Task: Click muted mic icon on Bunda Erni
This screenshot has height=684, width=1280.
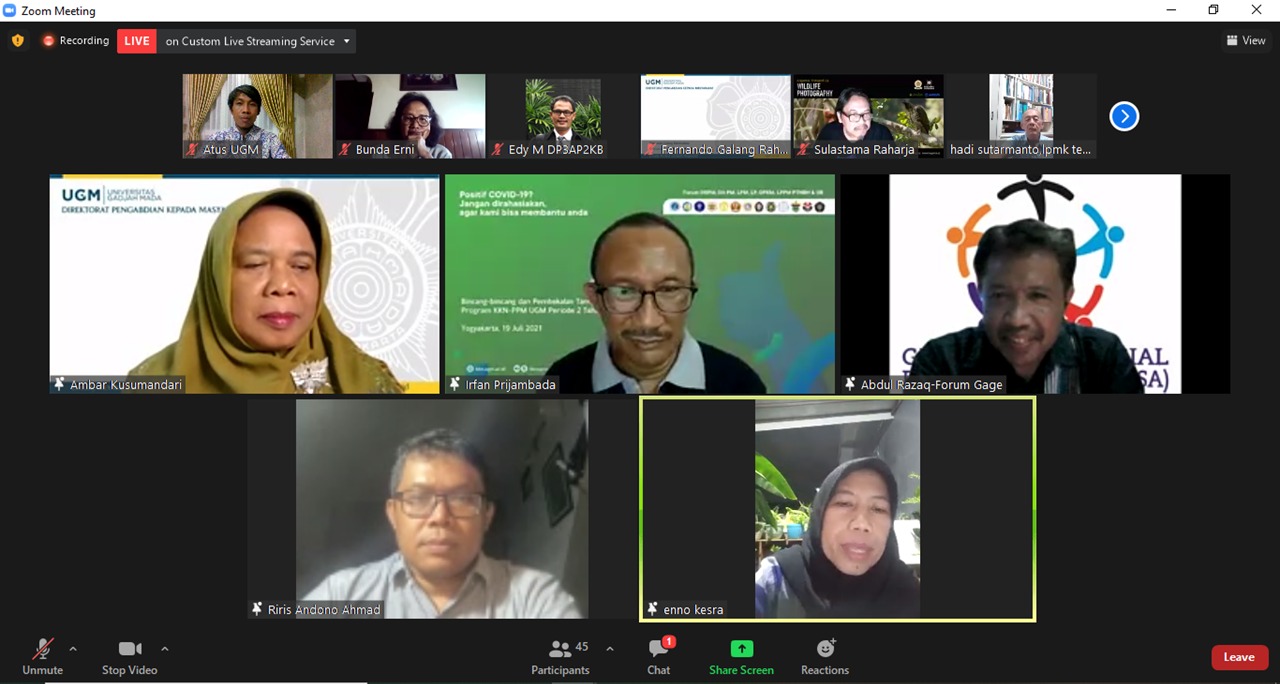Action: [x=345, y=150]
